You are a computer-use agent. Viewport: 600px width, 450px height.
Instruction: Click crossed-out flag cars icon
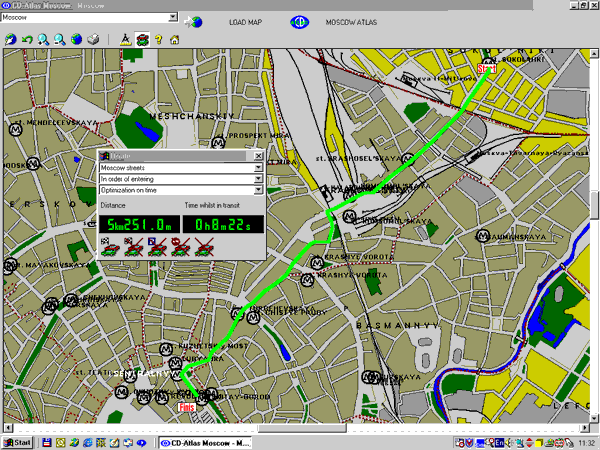134,247
